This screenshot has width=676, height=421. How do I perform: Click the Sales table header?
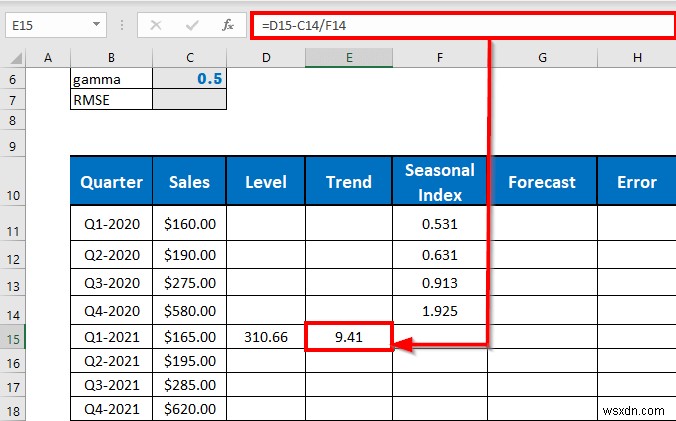pyautogui.click(x=190, y=181)
